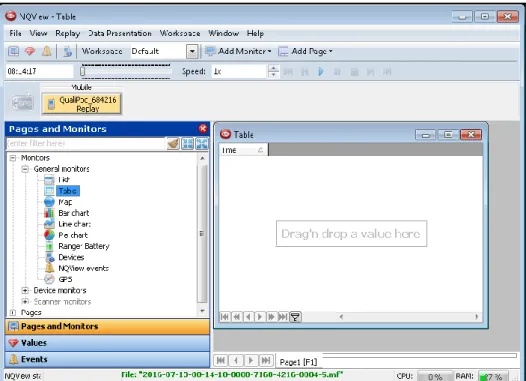Switch to Pages and Monitors section
The image size is (526, 381).
point(107,326)
